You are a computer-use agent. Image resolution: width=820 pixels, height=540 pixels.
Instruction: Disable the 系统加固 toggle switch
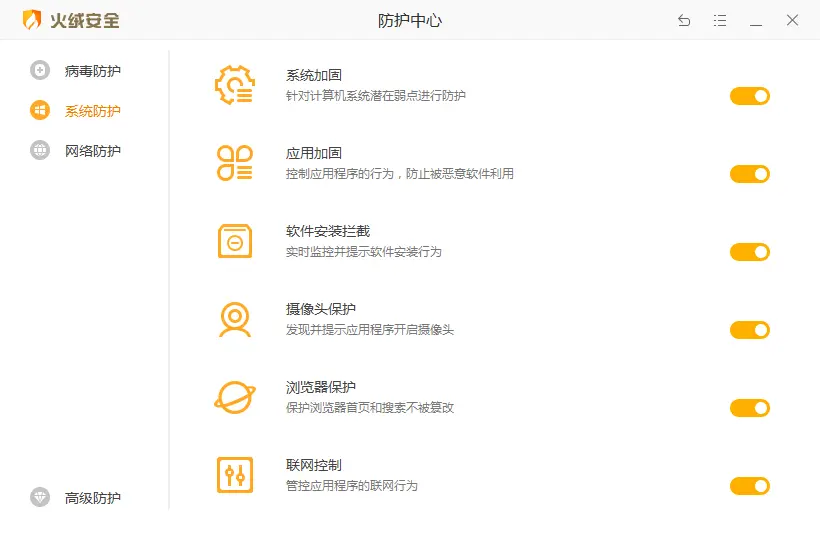749,96
